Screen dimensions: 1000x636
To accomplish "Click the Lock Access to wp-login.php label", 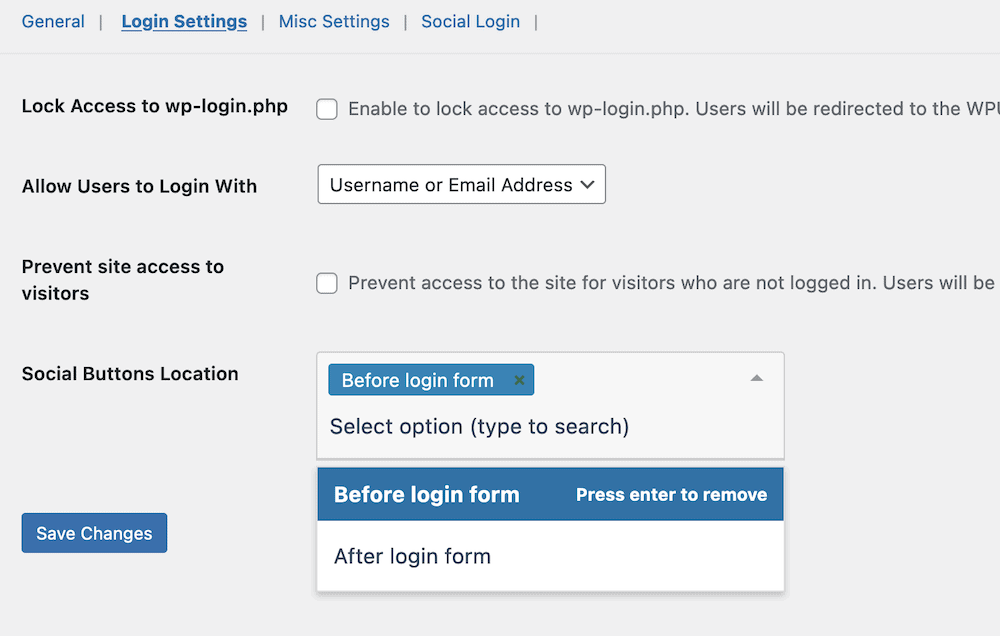I will pyautogui.click(x=155, y=107).
